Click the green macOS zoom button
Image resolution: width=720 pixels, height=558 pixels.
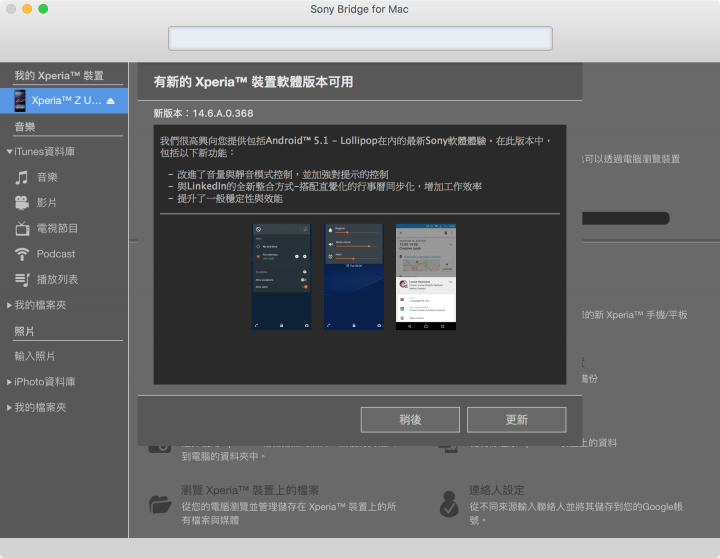[43, 9]
